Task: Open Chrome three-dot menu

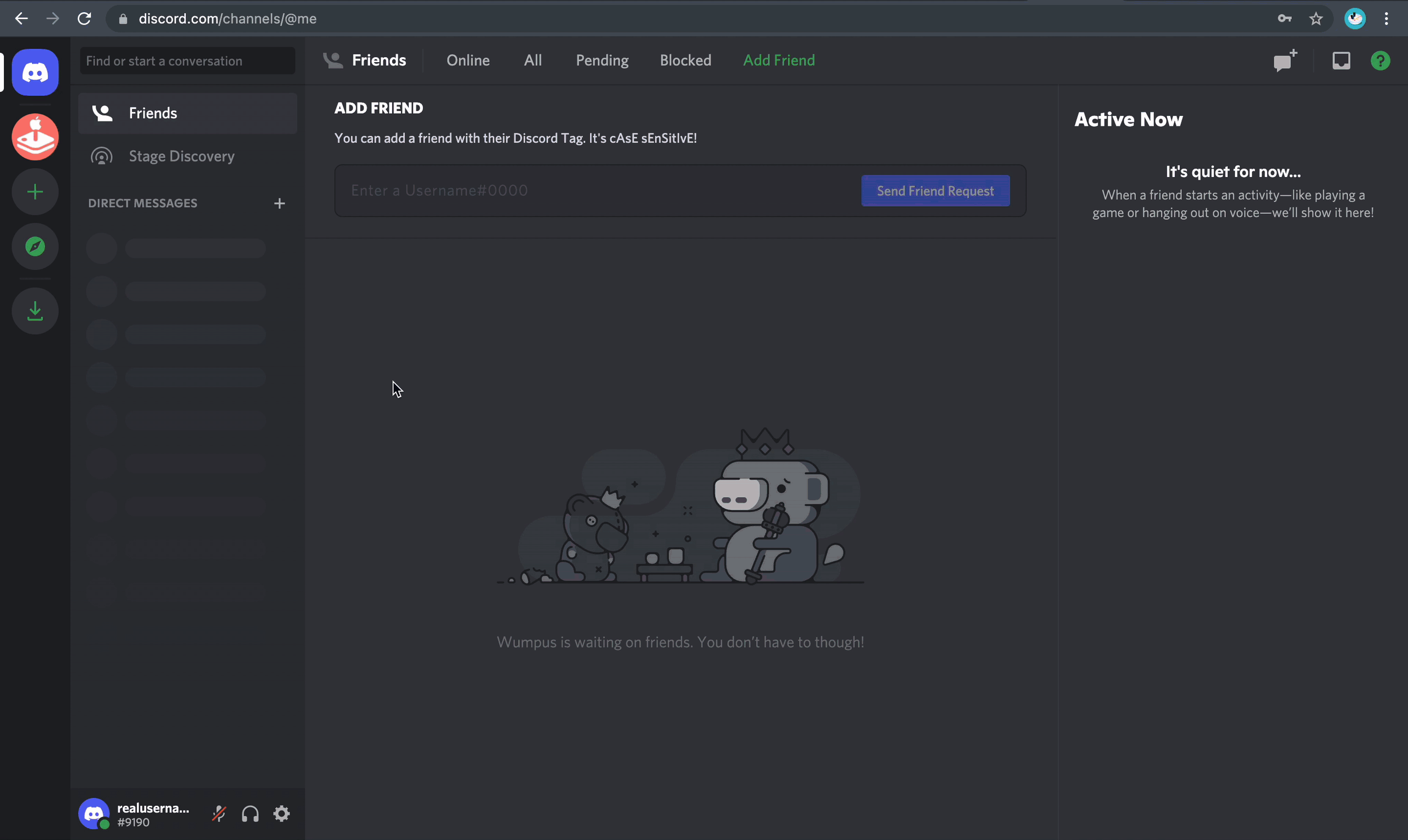Action: [1387, 19]
